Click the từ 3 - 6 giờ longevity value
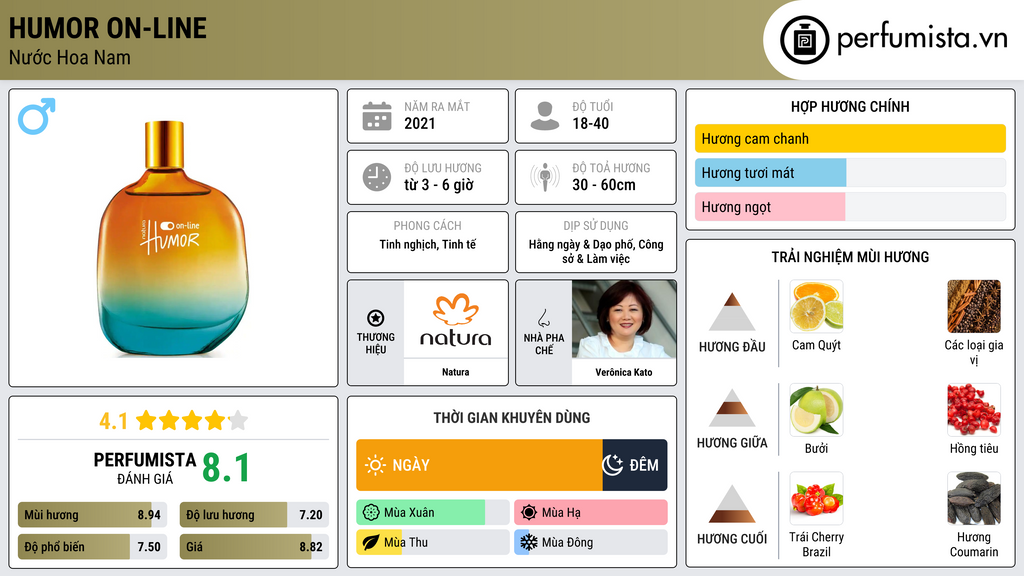This screenshot has height=576, width=1024. click(x=438, y=185)
